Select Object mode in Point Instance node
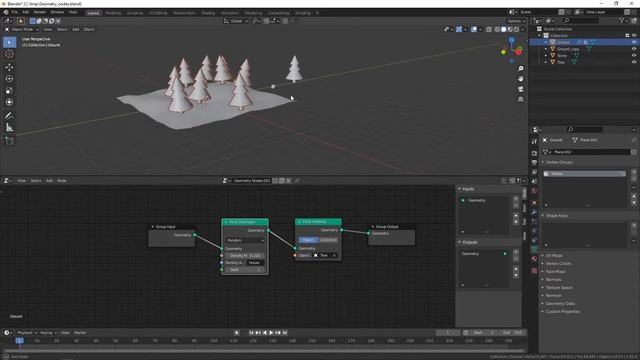Viewport: 640px width, 360px height. (308, 240)
